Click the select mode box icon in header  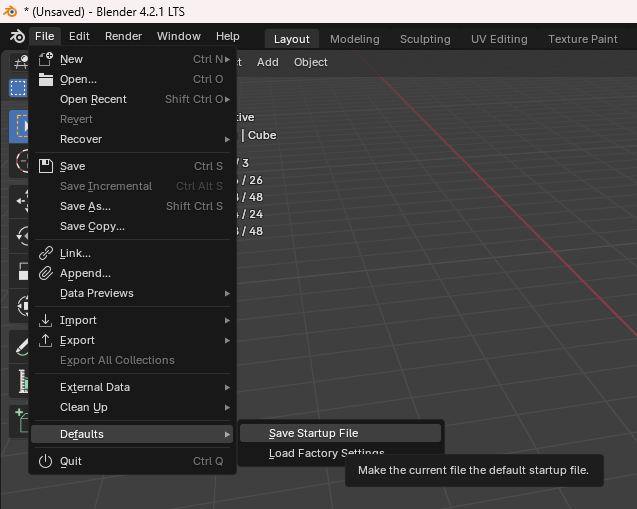(18, 88)
